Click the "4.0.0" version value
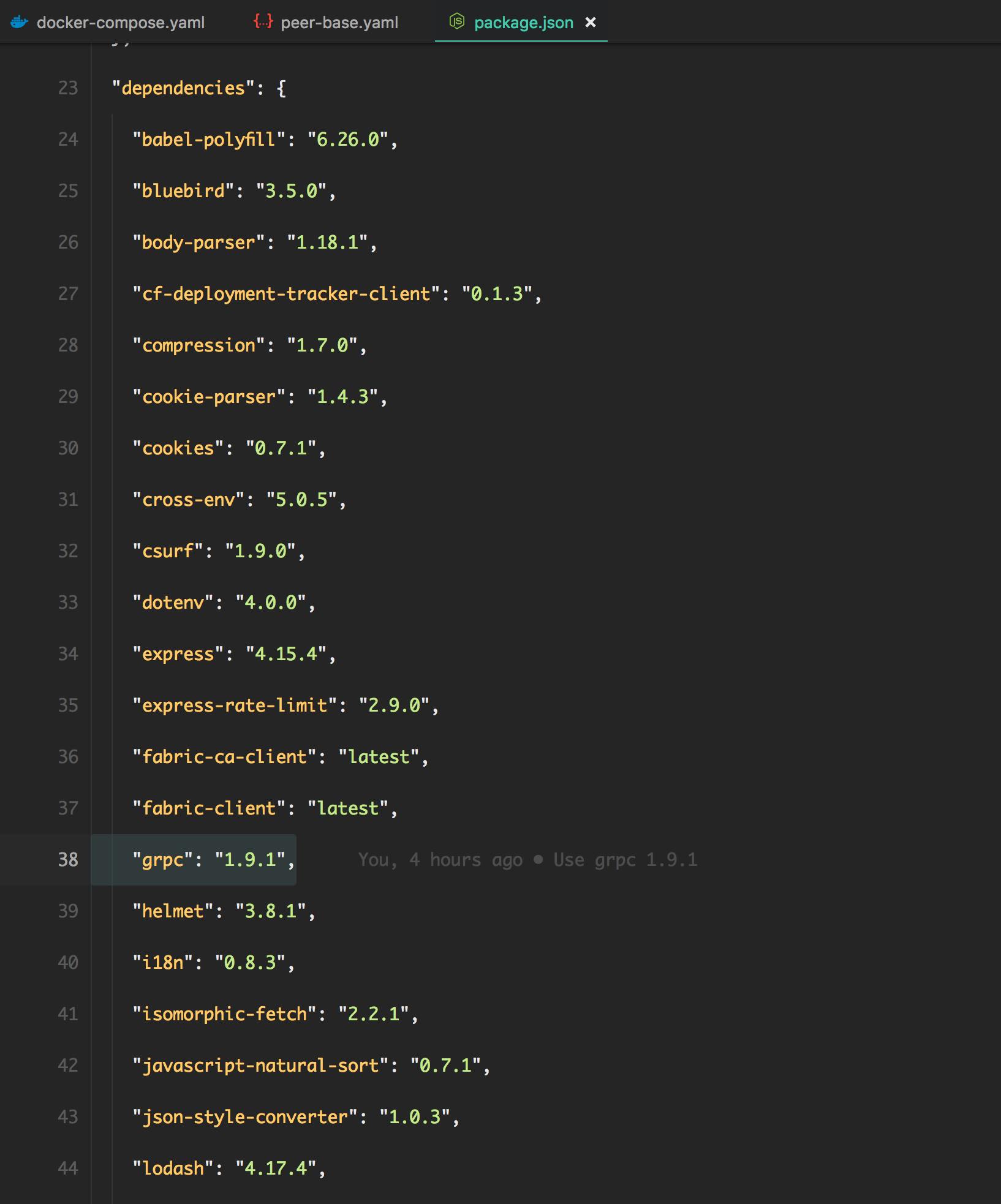 pyautogui.click(x=271, y=603)
